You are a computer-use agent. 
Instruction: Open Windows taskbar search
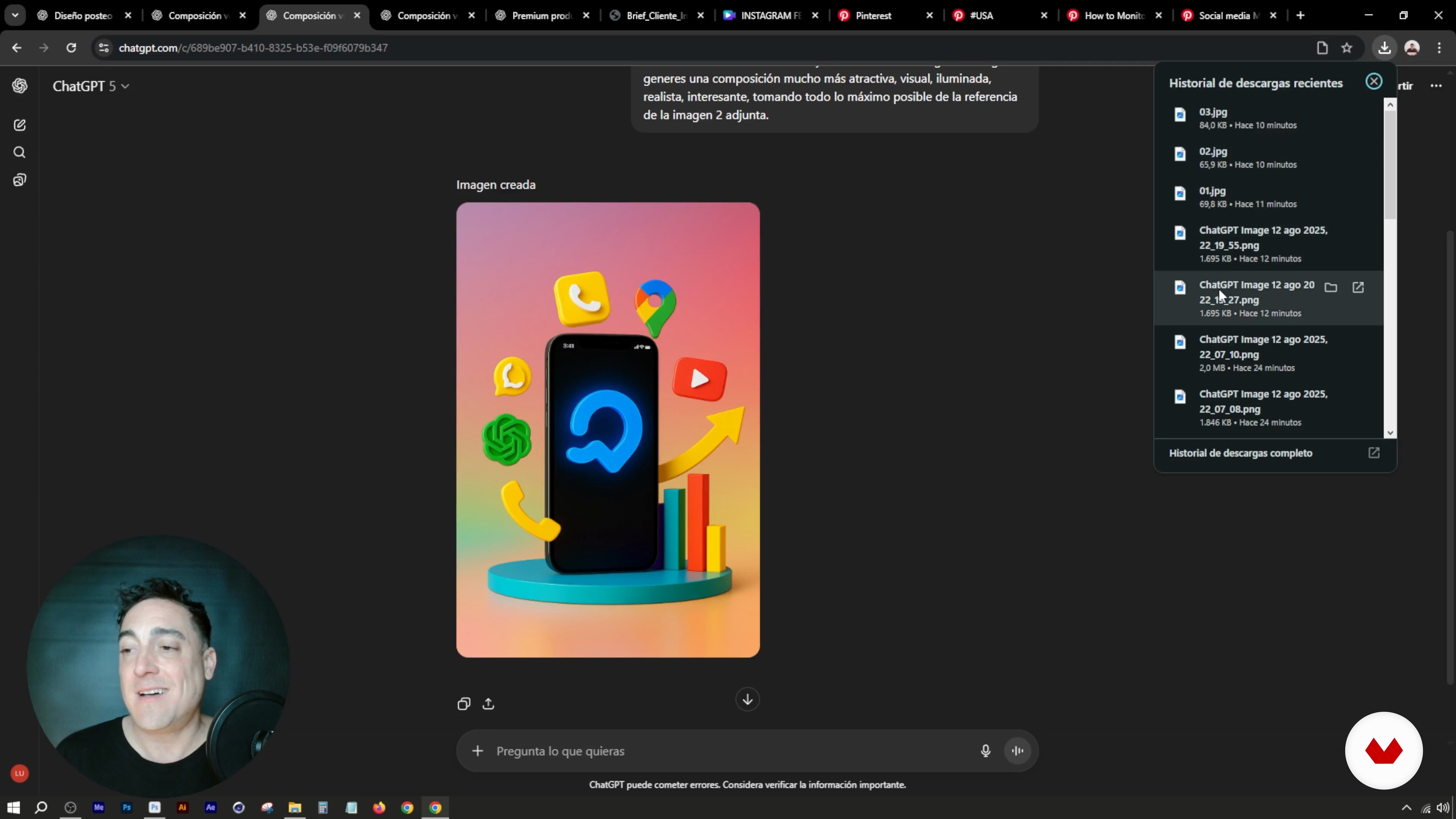[x=41, y=808]
